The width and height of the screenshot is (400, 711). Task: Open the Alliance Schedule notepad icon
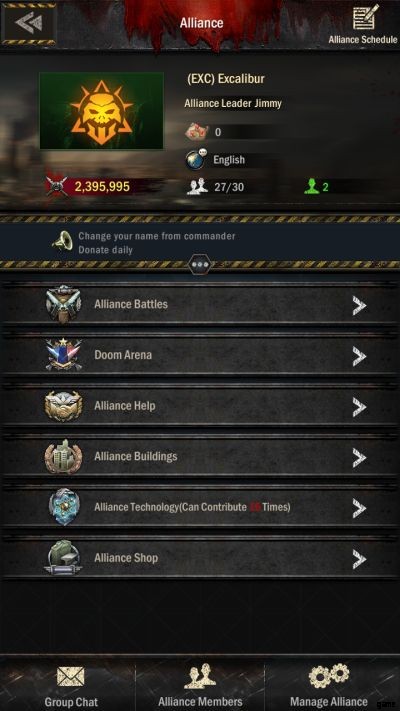tap(366, 18)
